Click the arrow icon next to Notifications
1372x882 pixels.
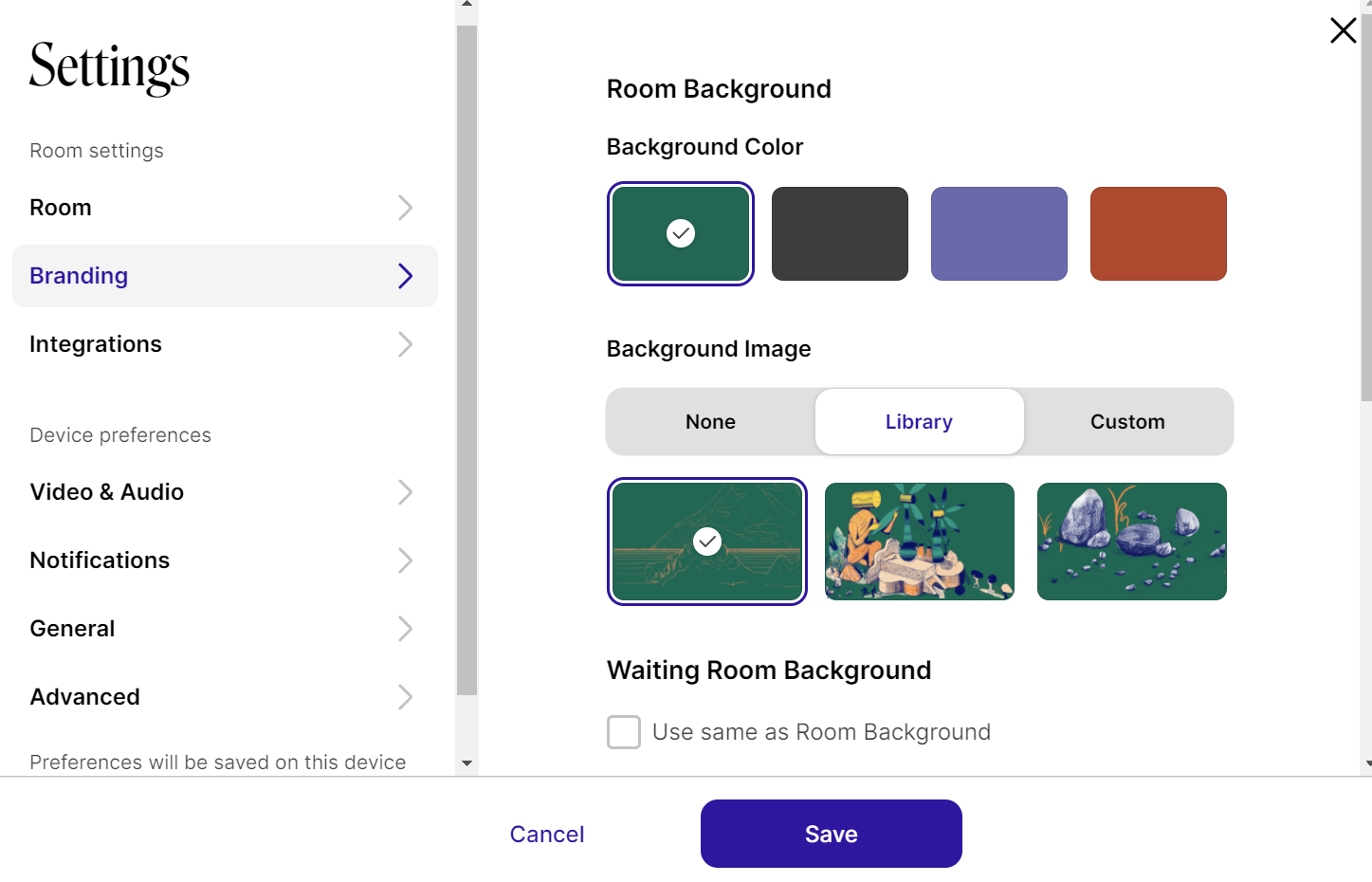click(x=405, y=560)
